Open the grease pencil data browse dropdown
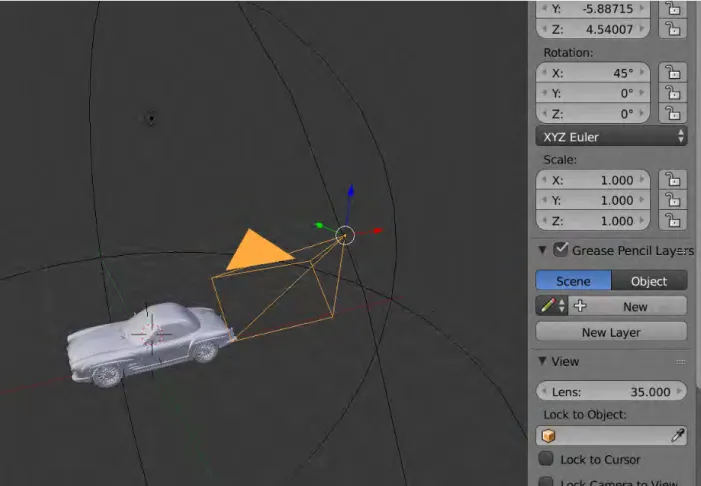 point(552,306)
